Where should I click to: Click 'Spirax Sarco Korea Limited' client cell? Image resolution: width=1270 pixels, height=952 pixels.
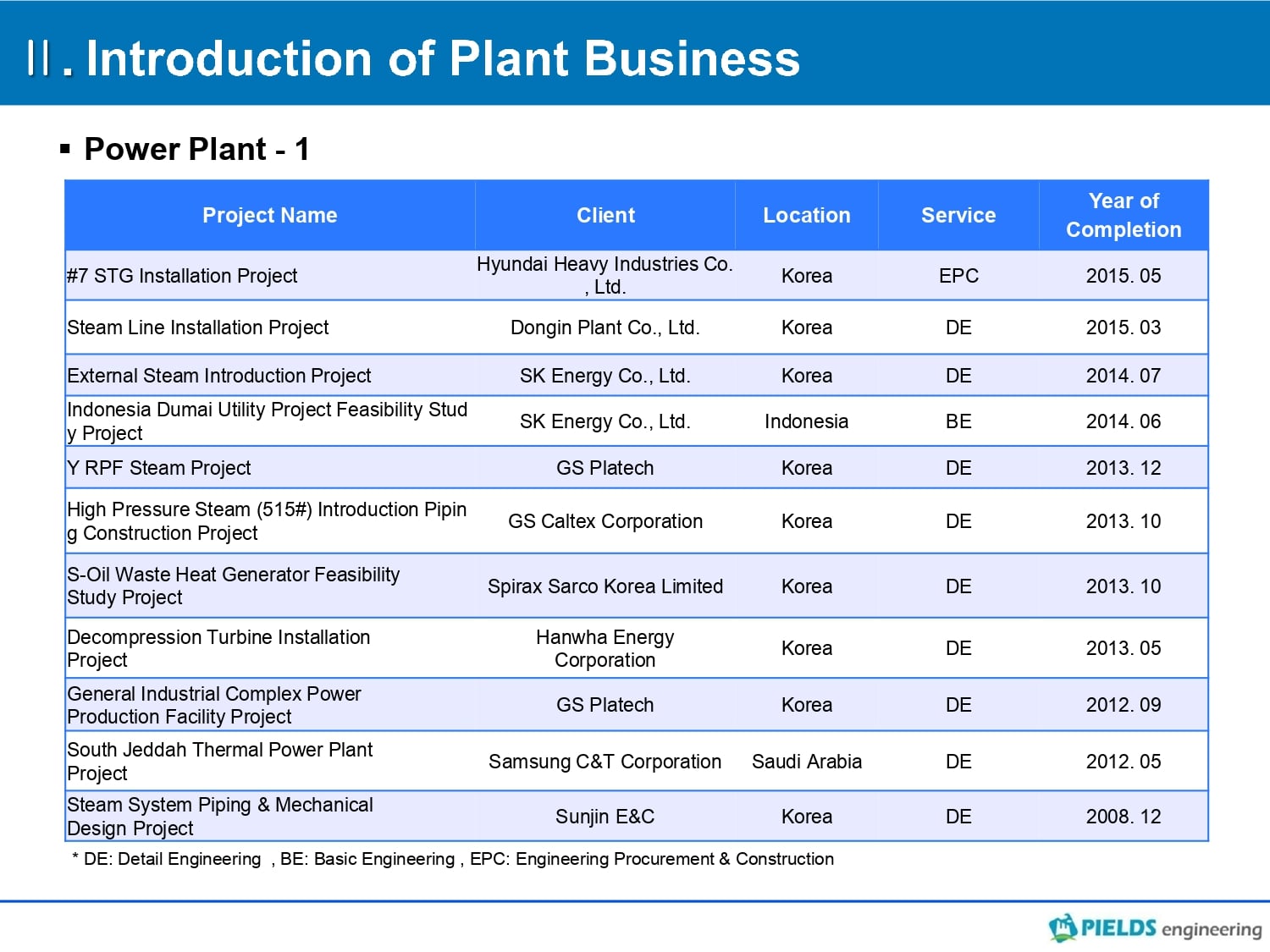[605, 586]
